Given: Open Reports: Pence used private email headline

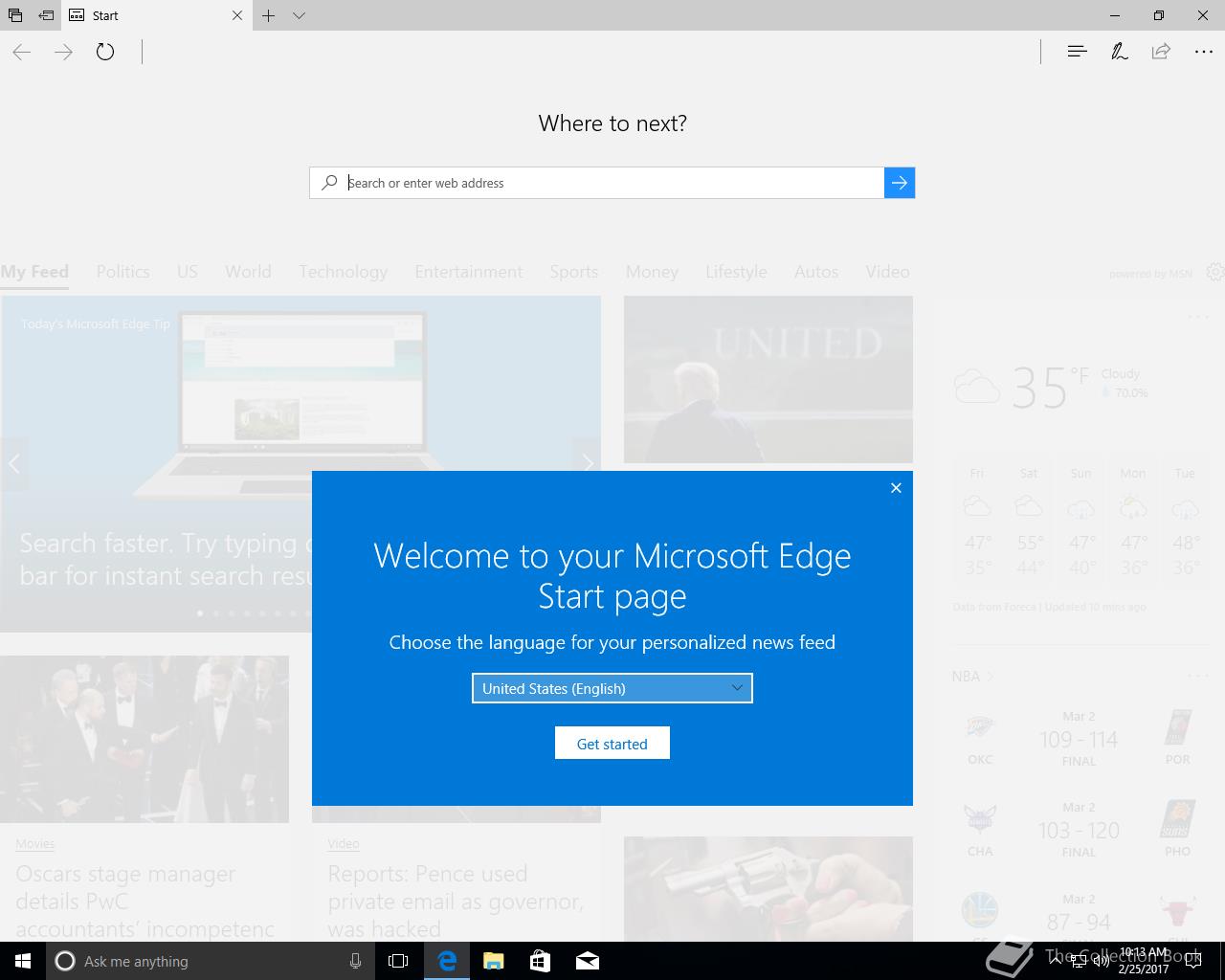Looking at the screenshot, I should point(456,902).
